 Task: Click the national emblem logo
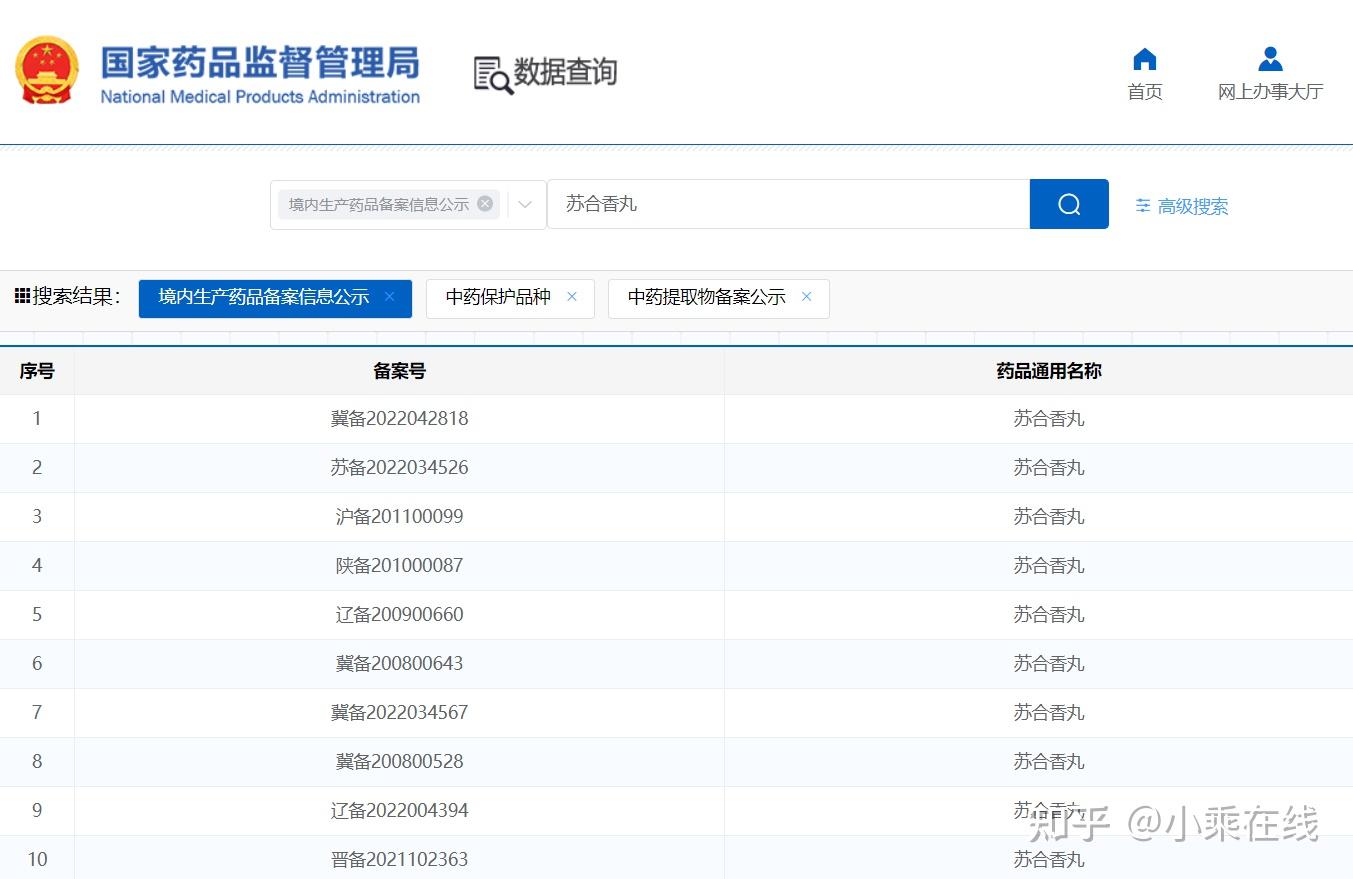click(46, 71)
